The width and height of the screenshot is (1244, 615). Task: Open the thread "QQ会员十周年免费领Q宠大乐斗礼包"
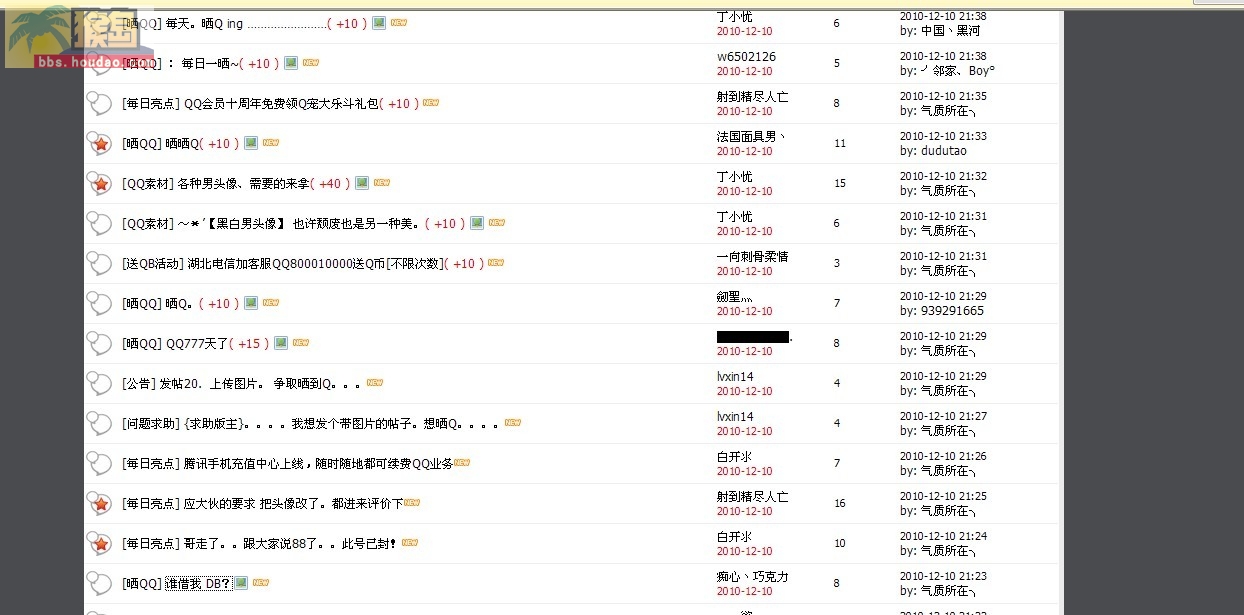[x=282, y=103]
